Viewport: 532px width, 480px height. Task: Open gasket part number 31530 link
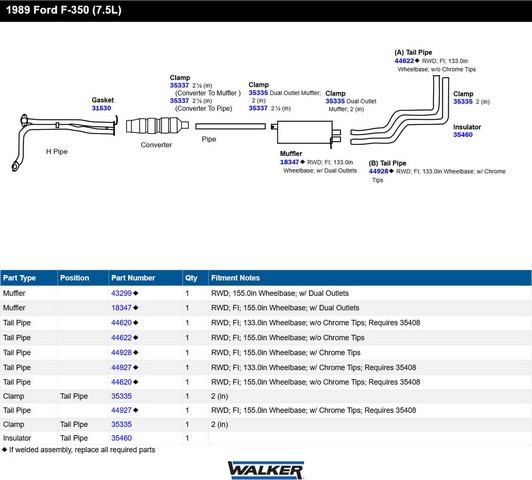[x=101, y=108]
